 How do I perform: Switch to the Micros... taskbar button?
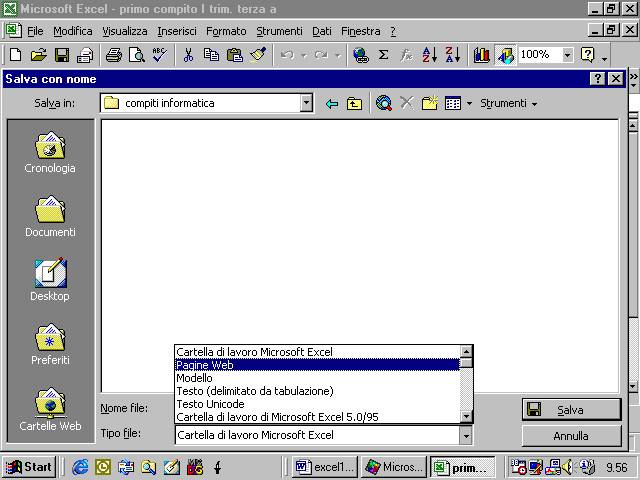393,467
